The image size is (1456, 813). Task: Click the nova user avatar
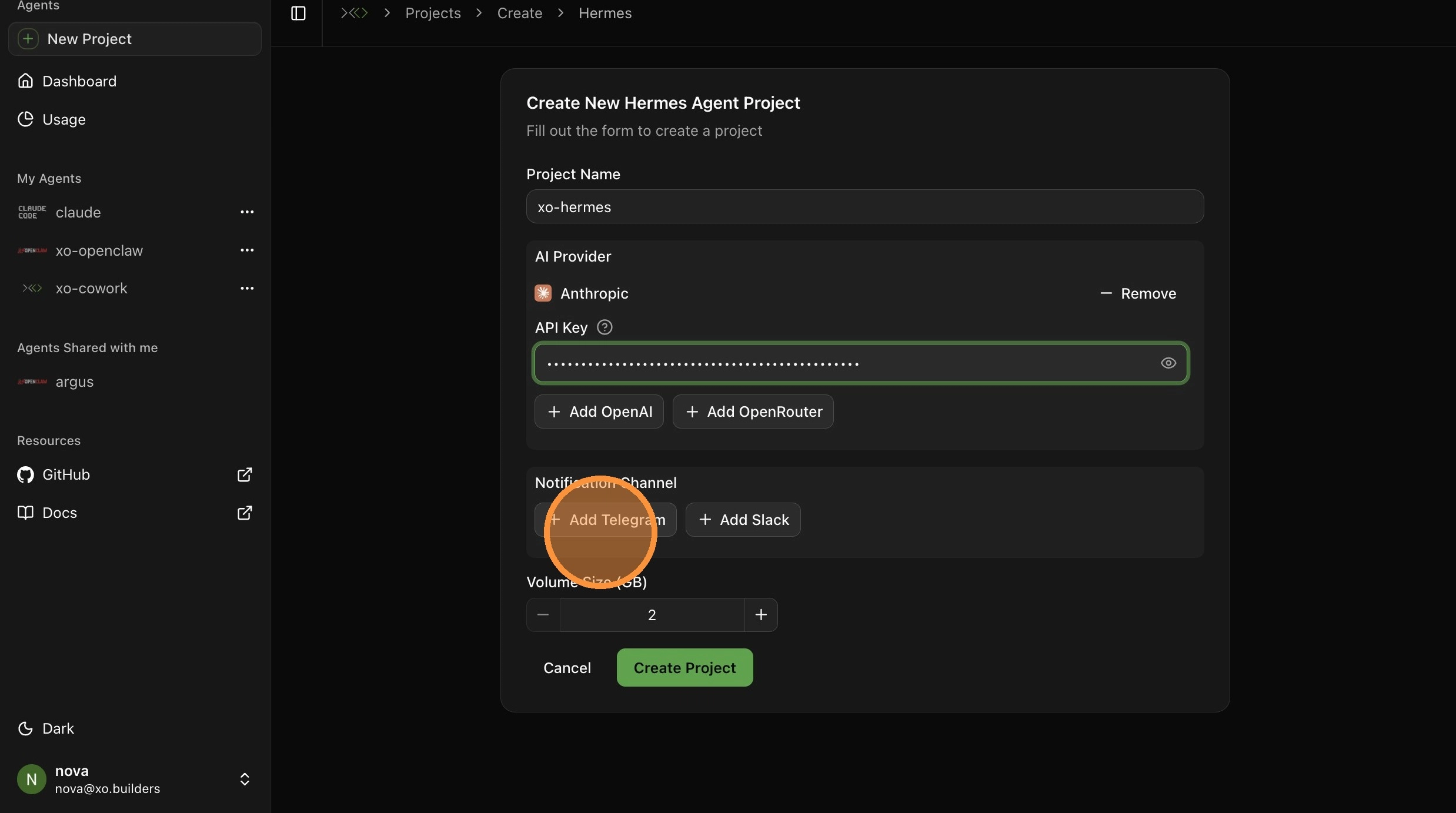(x=32, y=779)
